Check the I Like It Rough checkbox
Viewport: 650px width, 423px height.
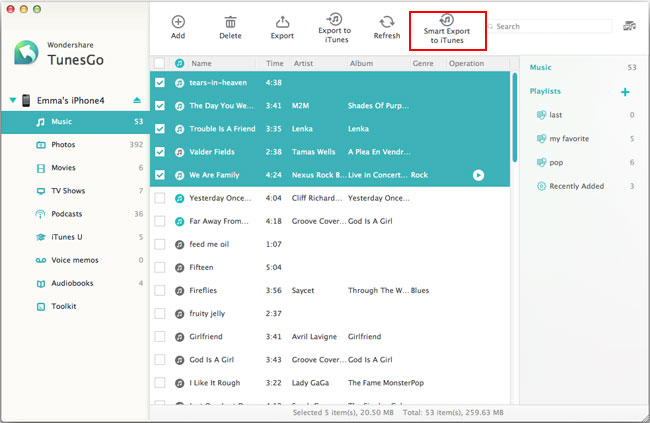coord(160,383)
